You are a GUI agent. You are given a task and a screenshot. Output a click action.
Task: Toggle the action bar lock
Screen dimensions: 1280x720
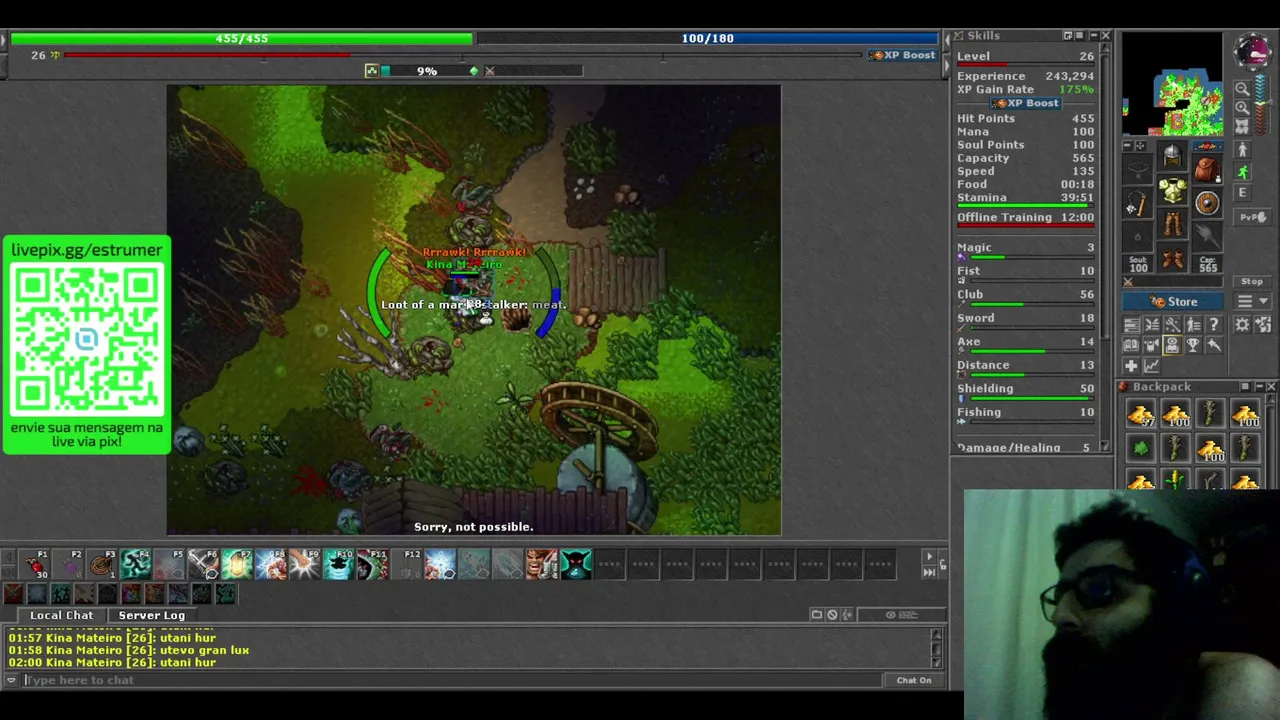click(x=942, y=565)
